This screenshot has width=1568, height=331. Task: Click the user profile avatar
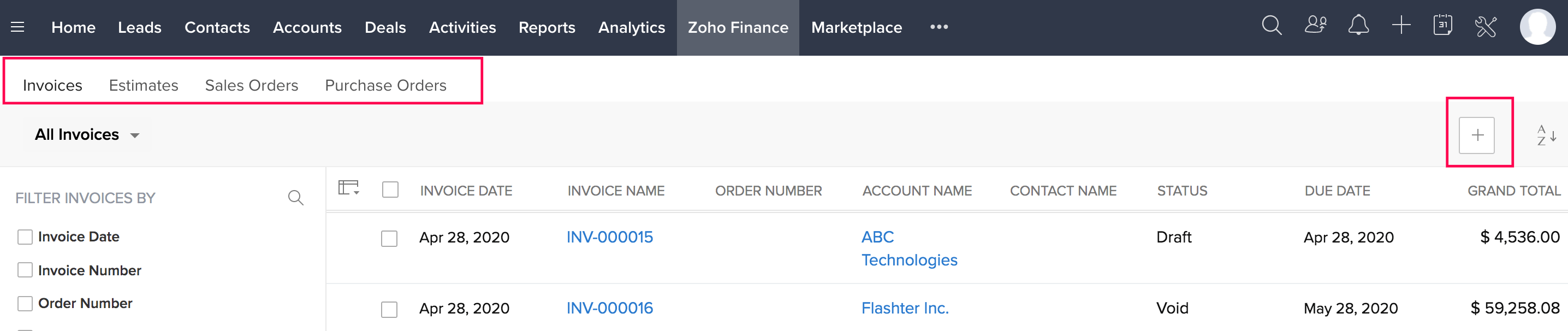tap(1539, 26)
